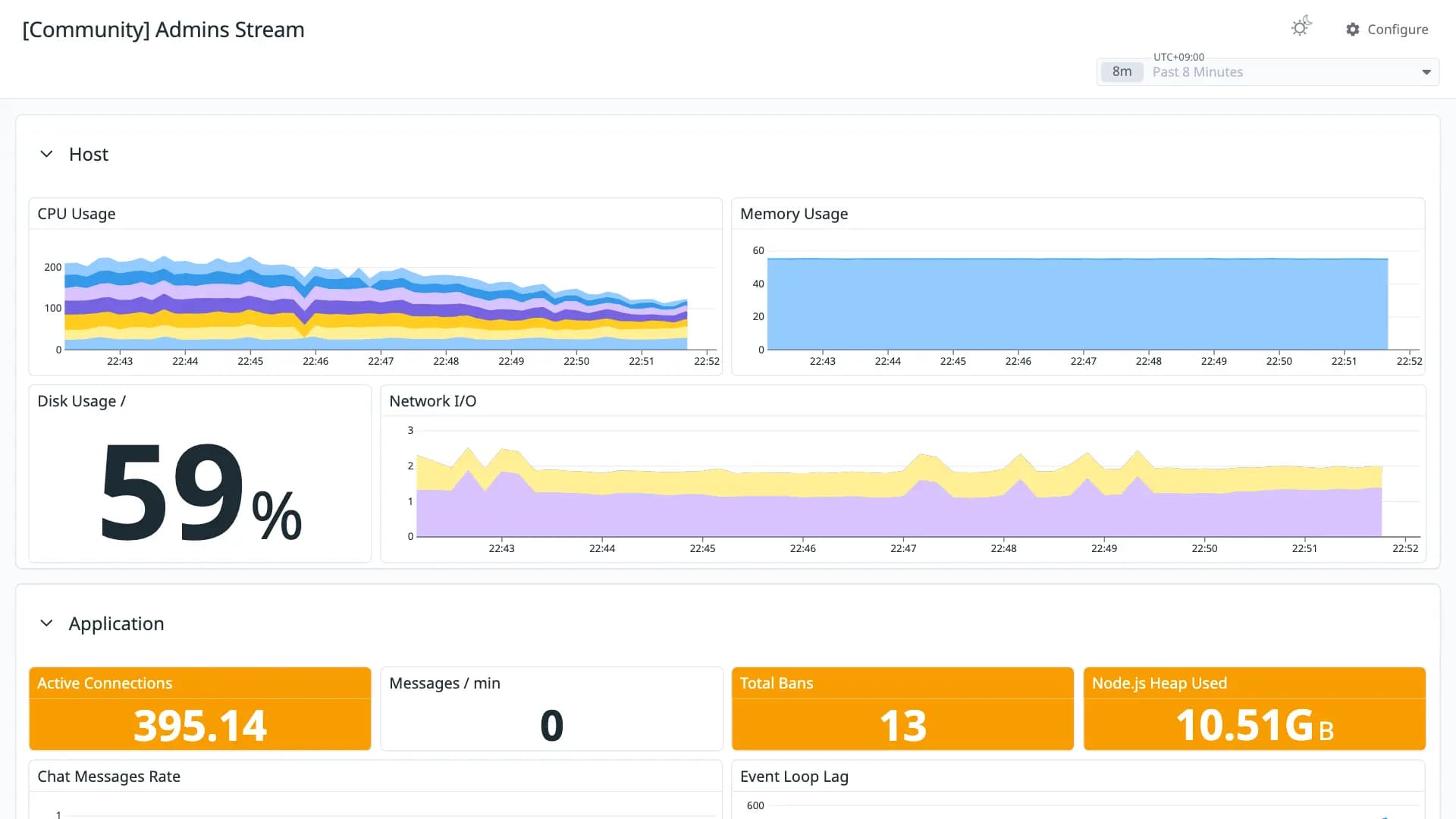The height and width of the screenshot is (819, 1456).
Task: Click the Chat Messages Rate widget title
Action: 109,777
